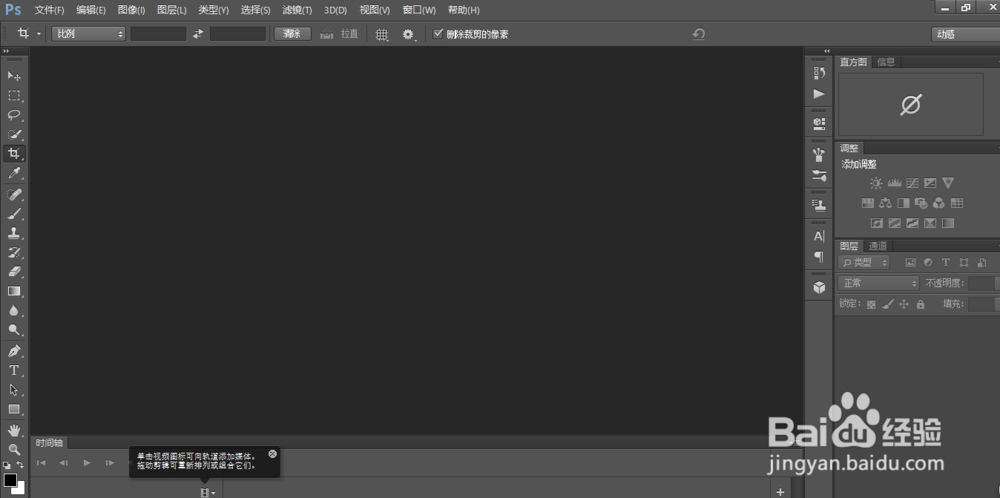This screenshot has height=498, width=1000.
Task: Open the Paragraph panel dock icon
Action: (x=820, y=256)
